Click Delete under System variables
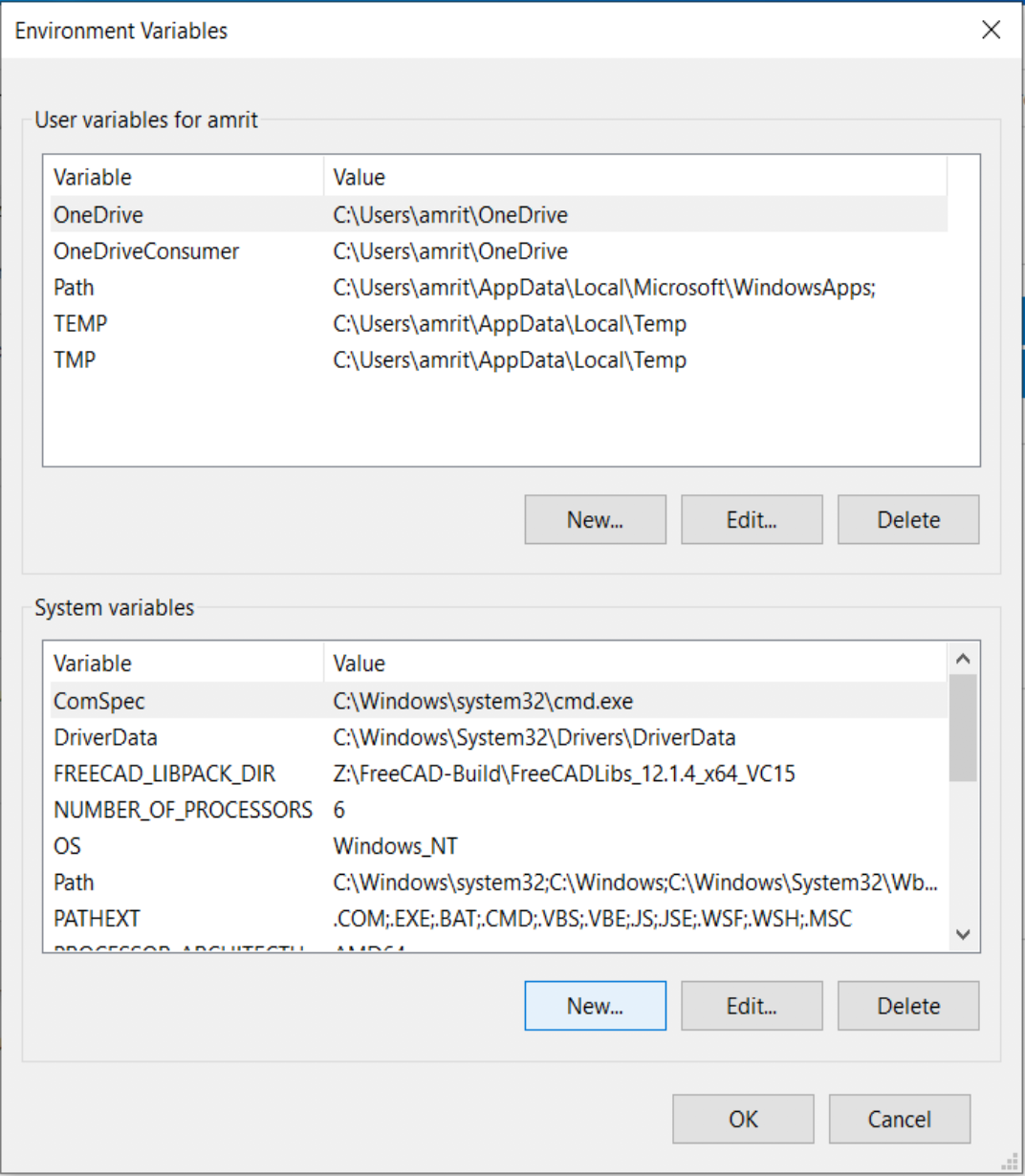The width and height of the screenshot is (1025, 1176). coord(908,1006)
